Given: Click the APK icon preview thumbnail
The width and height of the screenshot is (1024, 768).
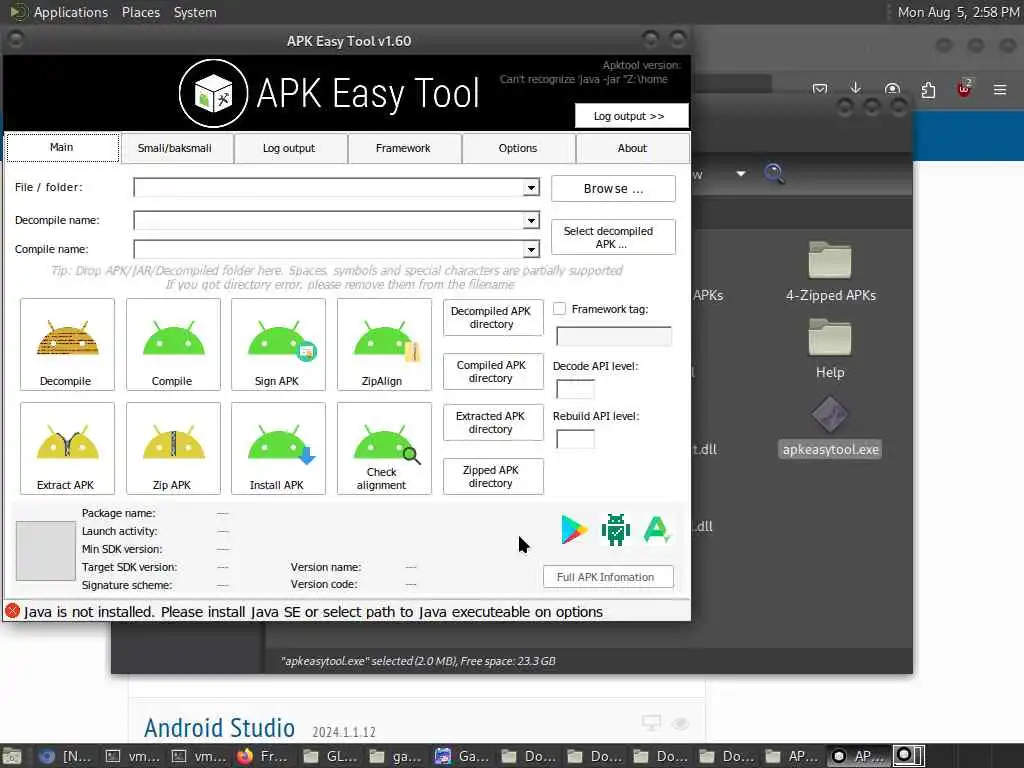Looking at the screenshot, I should (46, 551).
